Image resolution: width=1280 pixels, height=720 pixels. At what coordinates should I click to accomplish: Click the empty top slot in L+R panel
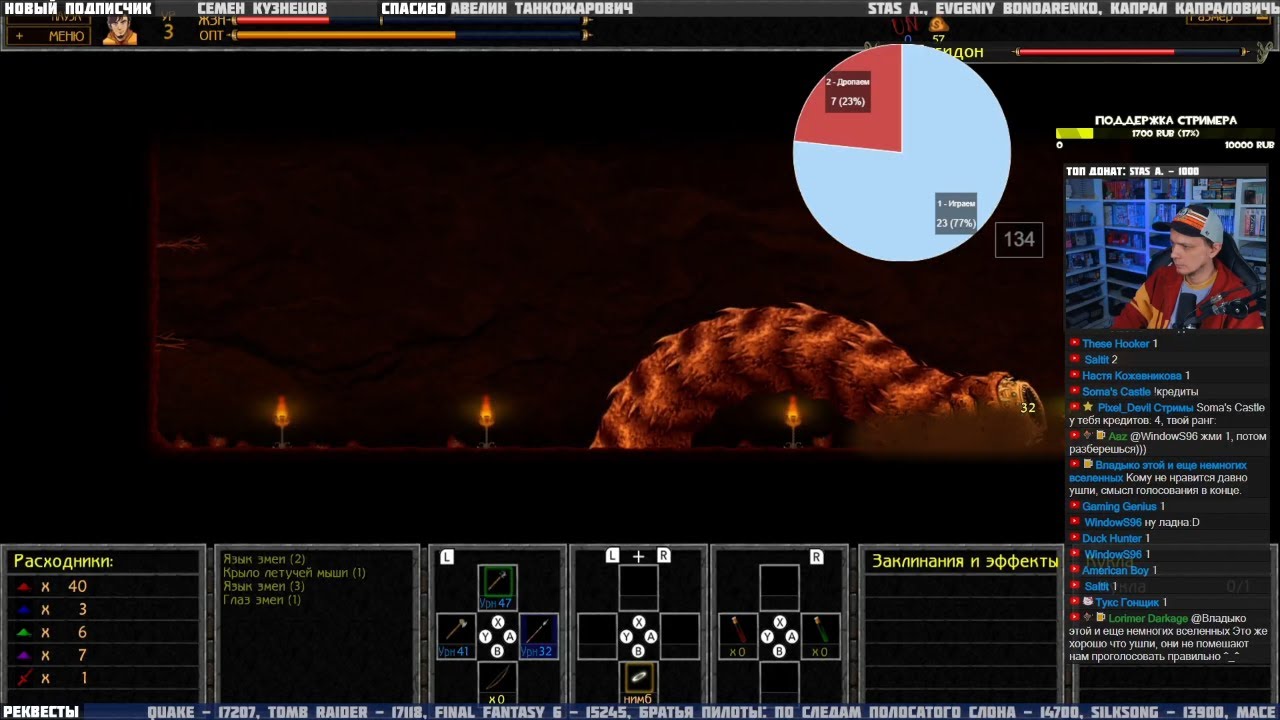[638, 587]
